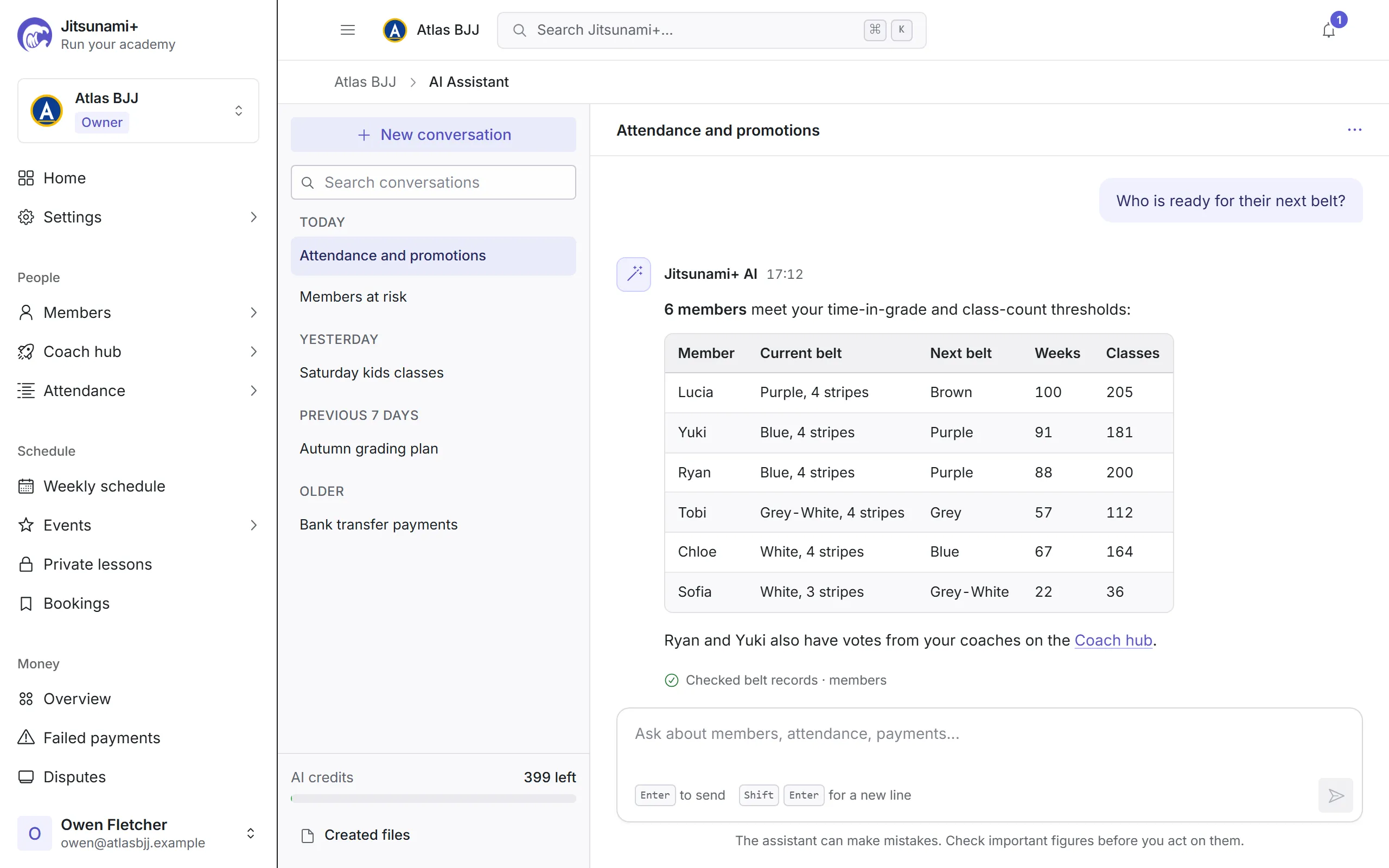Open the Bank transfer payments conversation

434,524
